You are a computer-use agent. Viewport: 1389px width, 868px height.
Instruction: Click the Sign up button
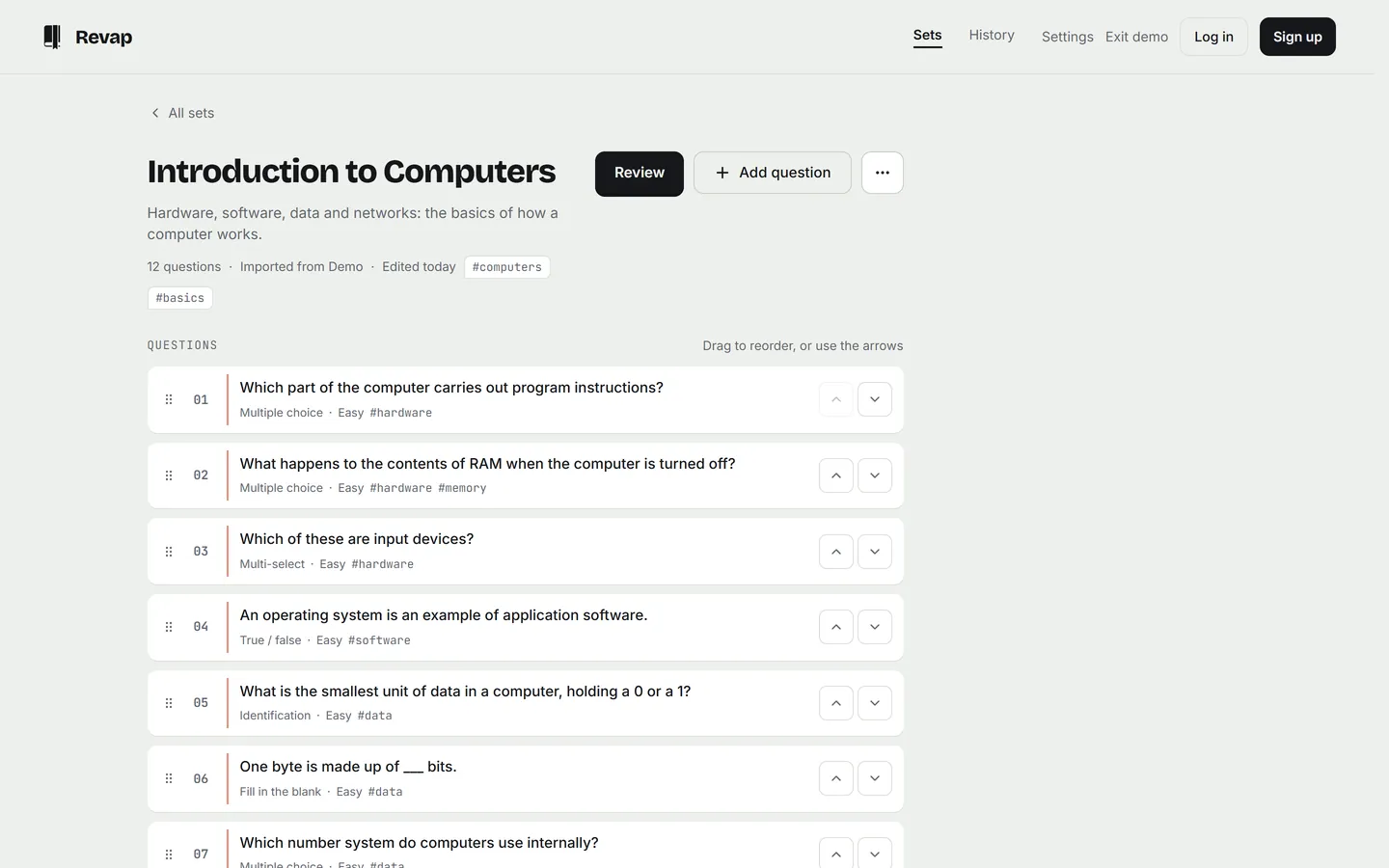[x=1297, y=37]
